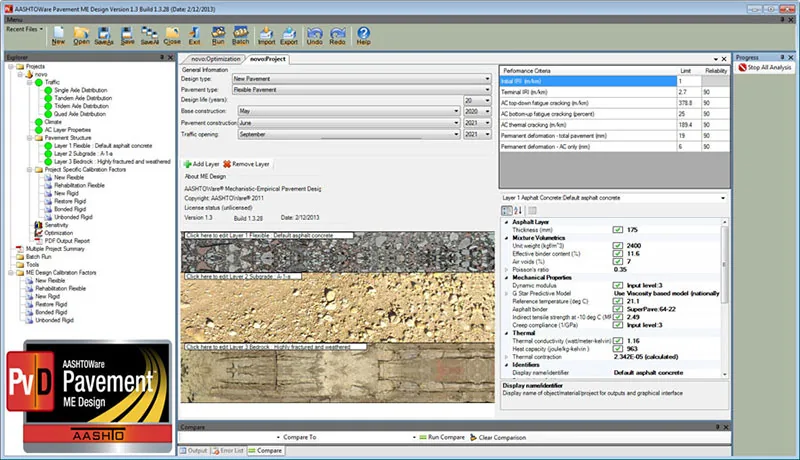Start analysis with the Run icon
This screenshot has width=800, height=460.
click(218, 36)
